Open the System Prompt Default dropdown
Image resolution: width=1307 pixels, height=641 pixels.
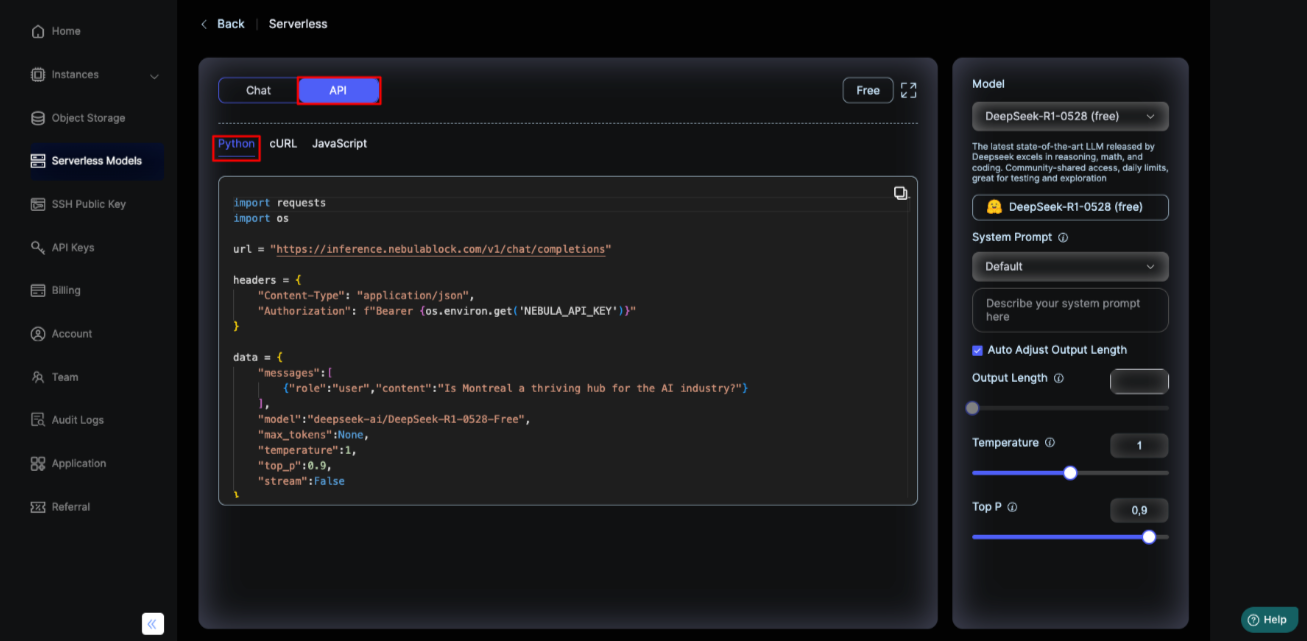[x=1070, y=267]
